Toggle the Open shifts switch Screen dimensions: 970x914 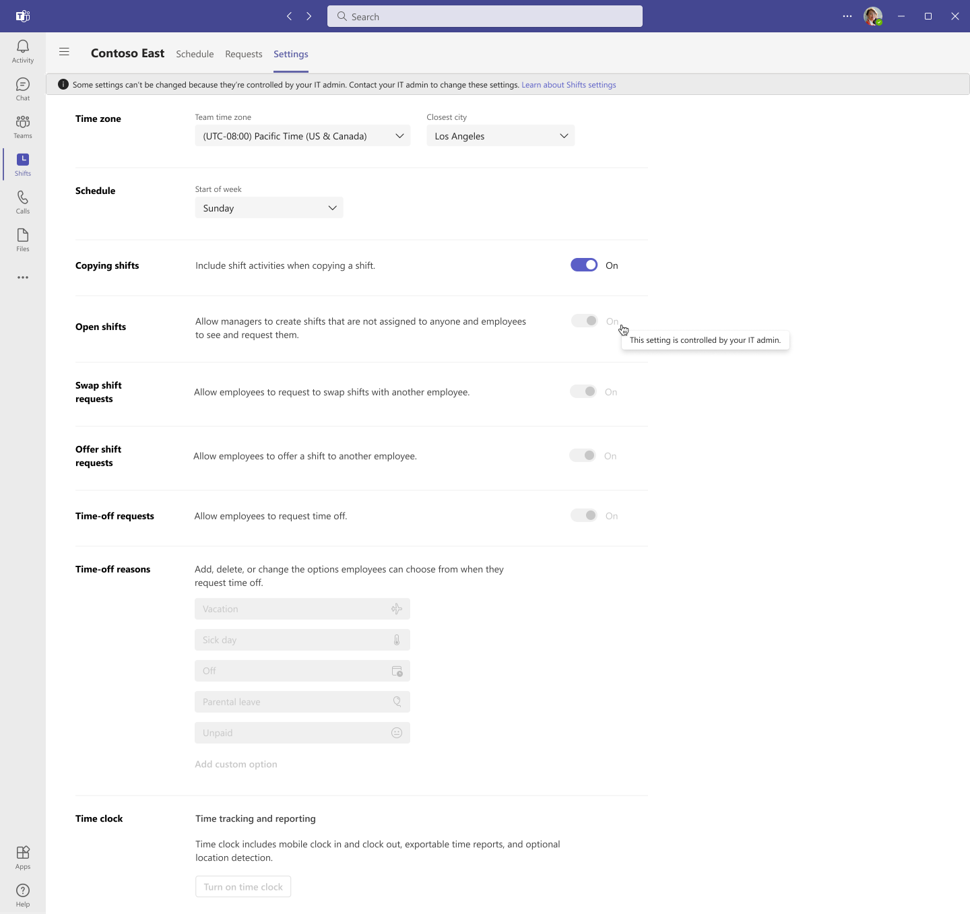pyautogui.click(x=584, y=321)
